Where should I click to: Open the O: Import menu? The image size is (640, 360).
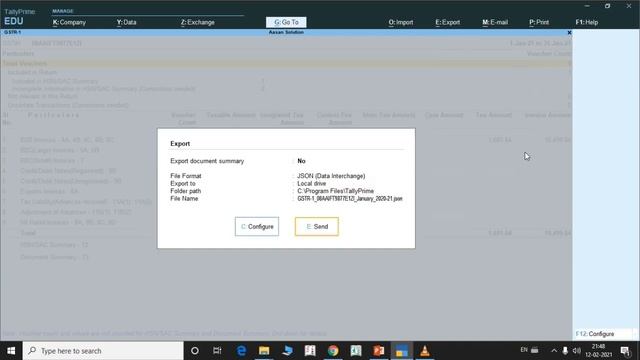(x=401, y=22)
